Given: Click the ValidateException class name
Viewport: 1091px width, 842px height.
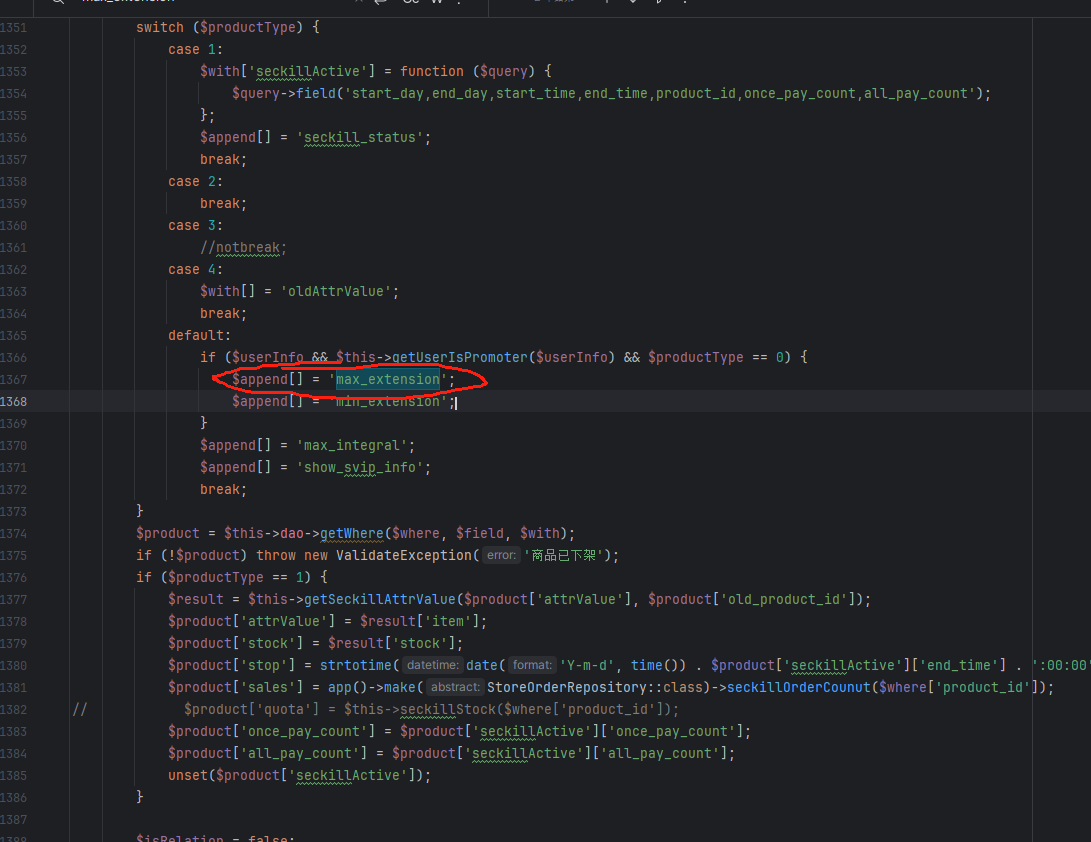Looking at the screenshot, I should pos(406,555).
